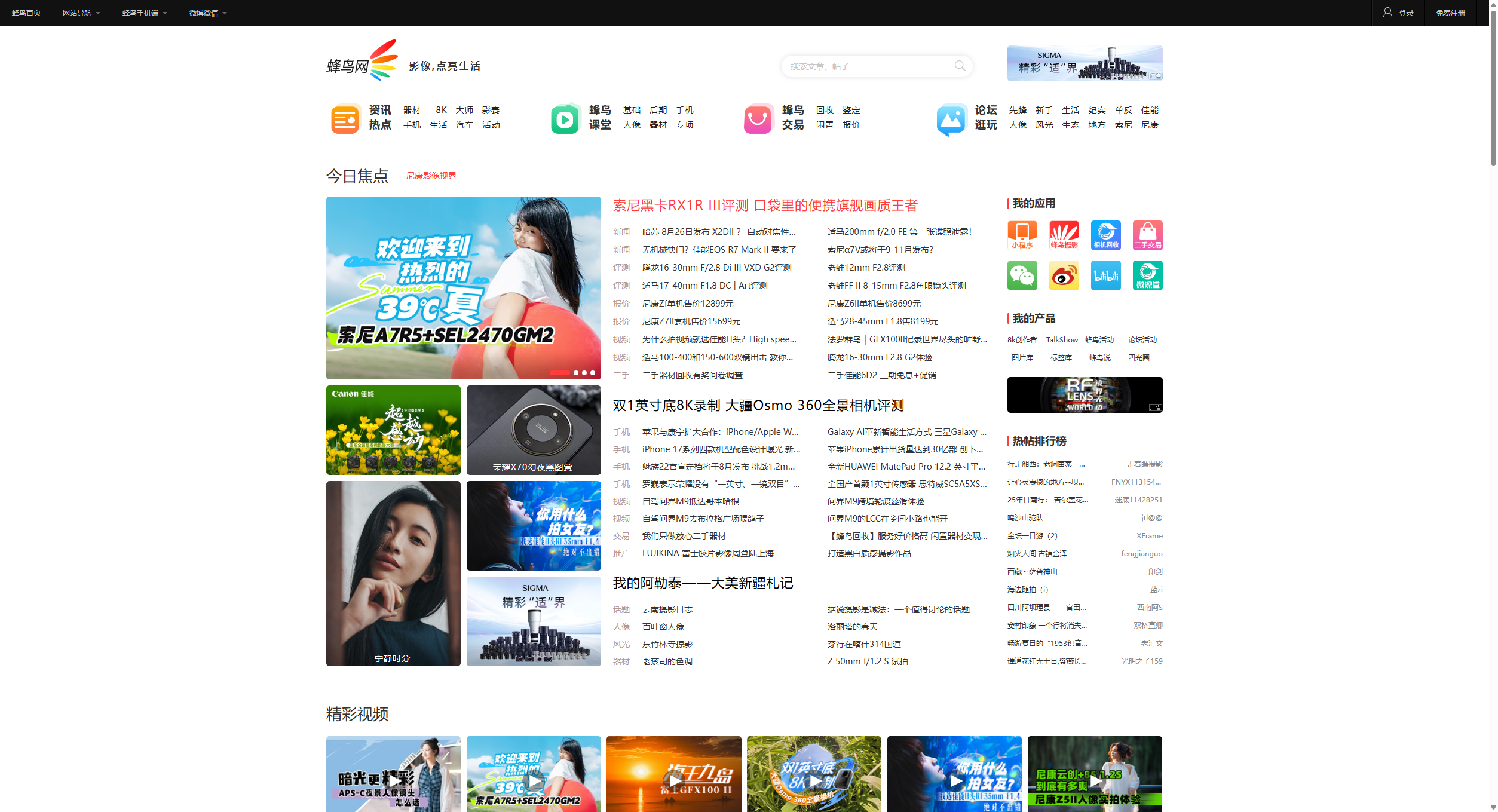The image size is (1498, 812).
Task: Select 鉴定 under 蜂鸟交易
Action: pyautogui.click(x=851, y=110)
